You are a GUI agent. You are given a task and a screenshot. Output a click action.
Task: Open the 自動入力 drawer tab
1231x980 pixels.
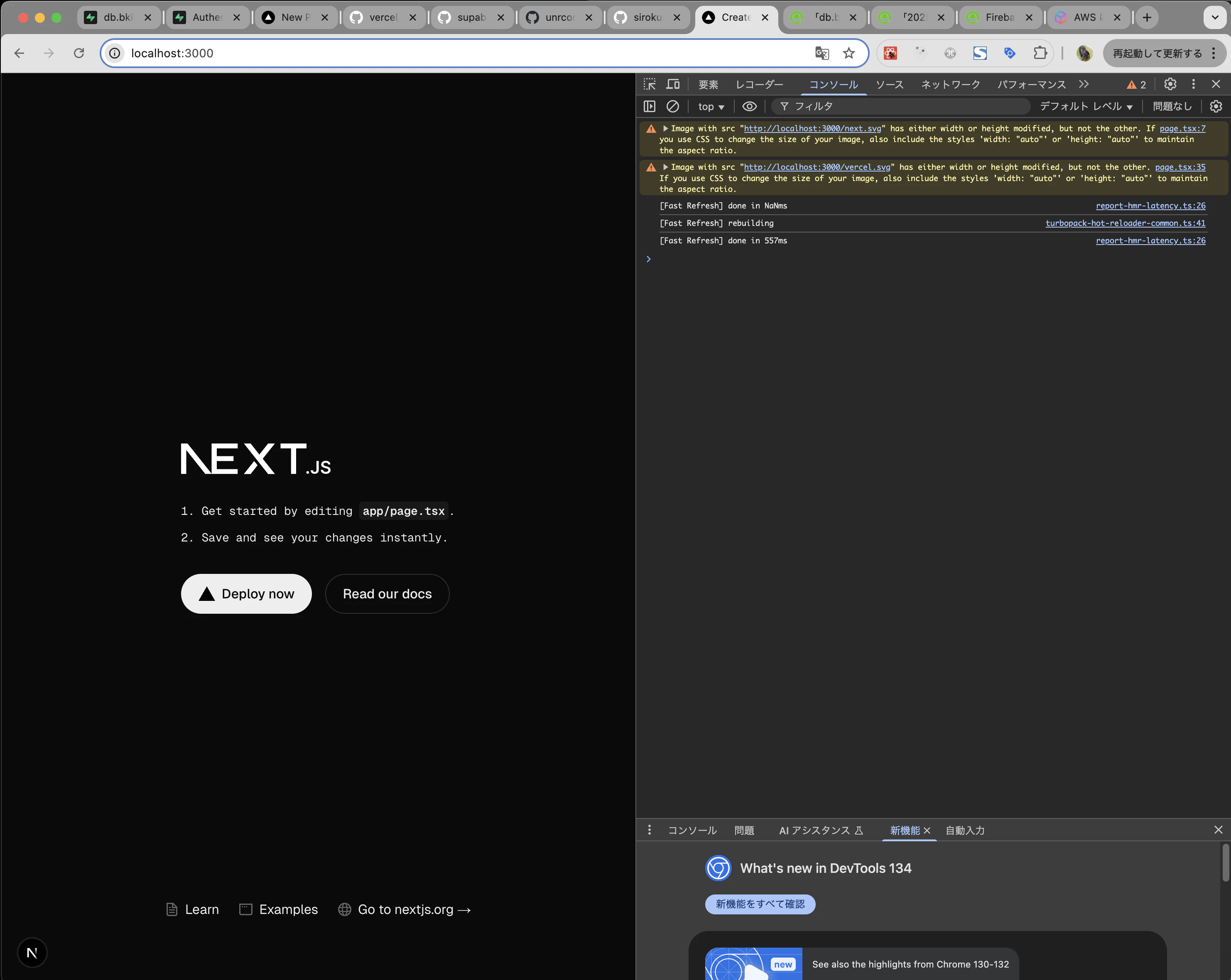click(x=965, y=831)
